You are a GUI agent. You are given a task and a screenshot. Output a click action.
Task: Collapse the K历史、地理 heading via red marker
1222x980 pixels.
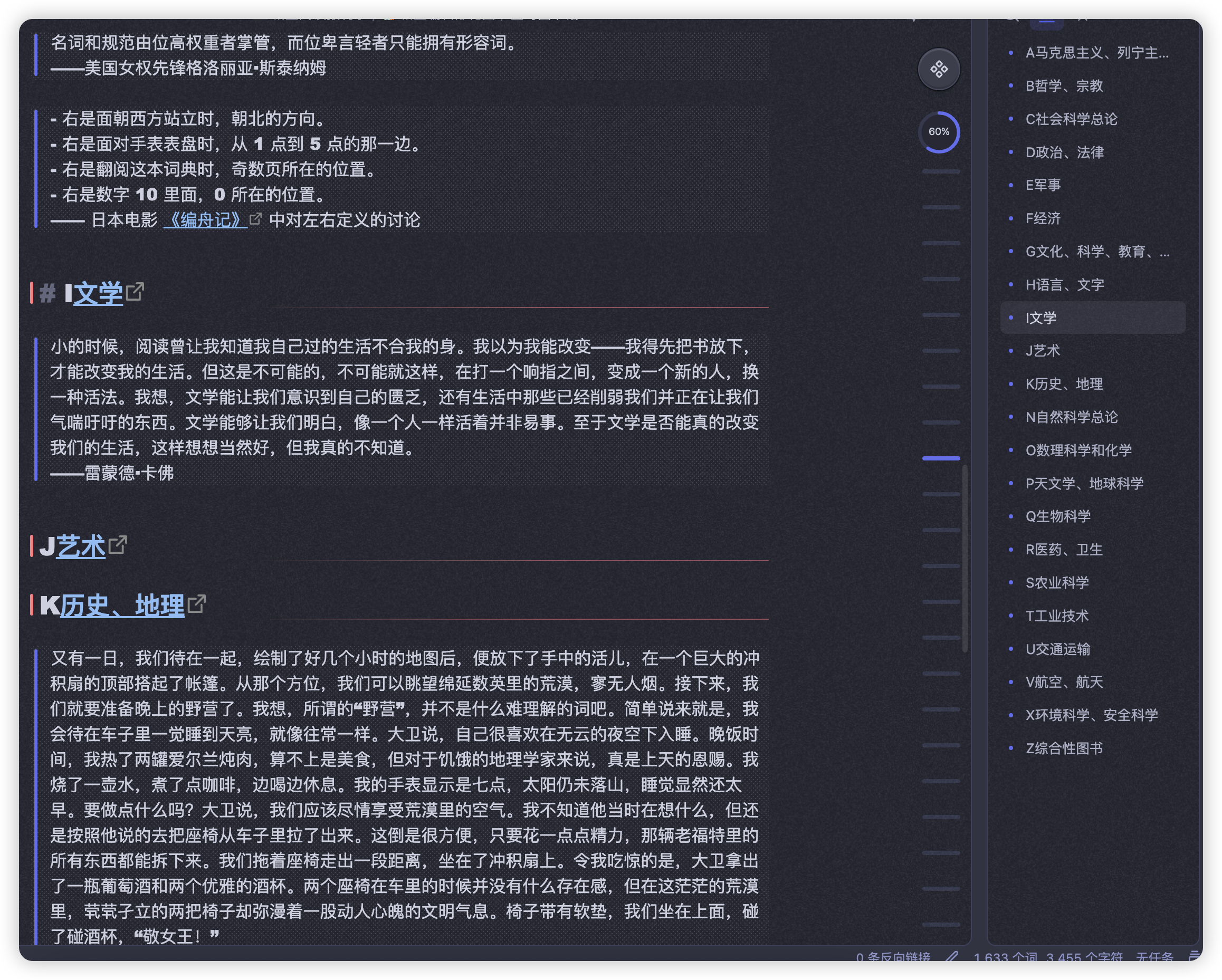[32, 604]
